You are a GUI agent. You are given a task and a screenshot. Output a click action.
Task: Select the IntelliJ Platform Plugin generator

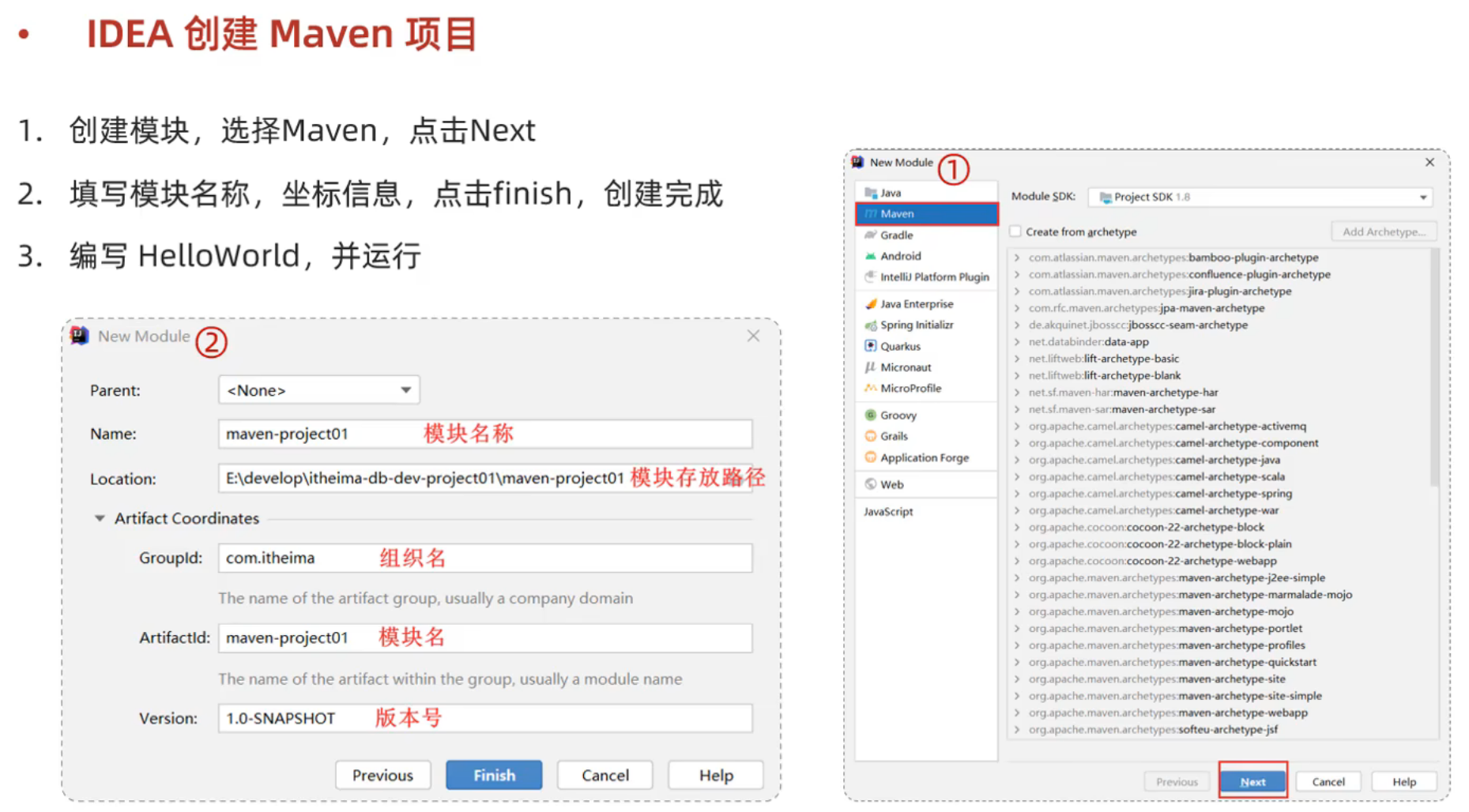pos(934,276)
